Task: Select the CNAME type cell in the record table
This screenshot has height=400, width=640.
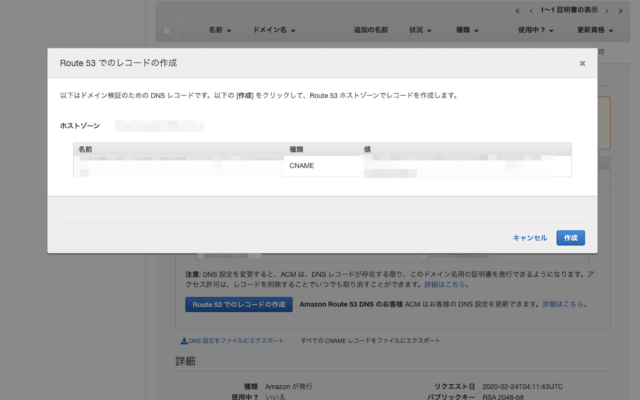Action: (302, 165)
